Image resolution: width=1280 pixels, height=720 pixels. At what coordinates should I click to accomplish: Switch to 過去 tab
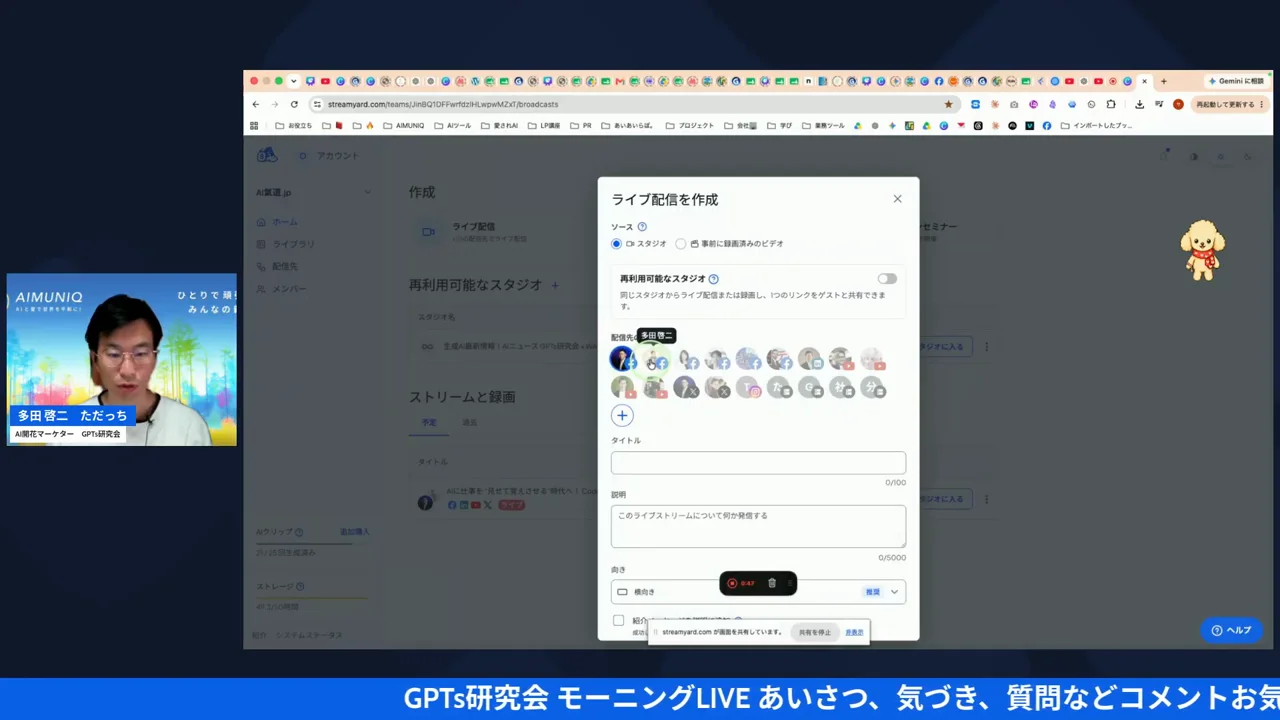tap(469, 423)
